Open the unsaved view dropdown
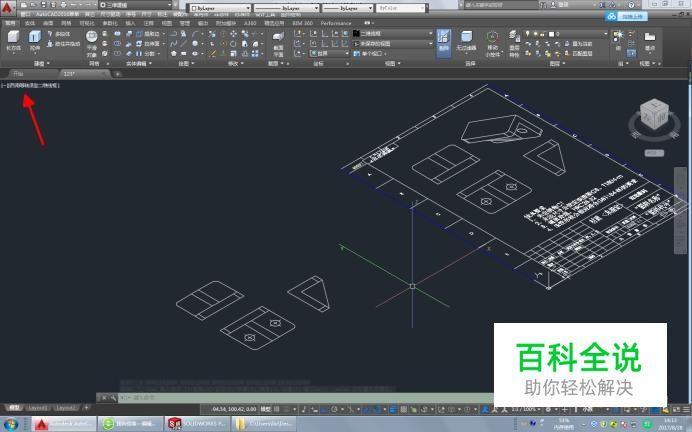 393,44
